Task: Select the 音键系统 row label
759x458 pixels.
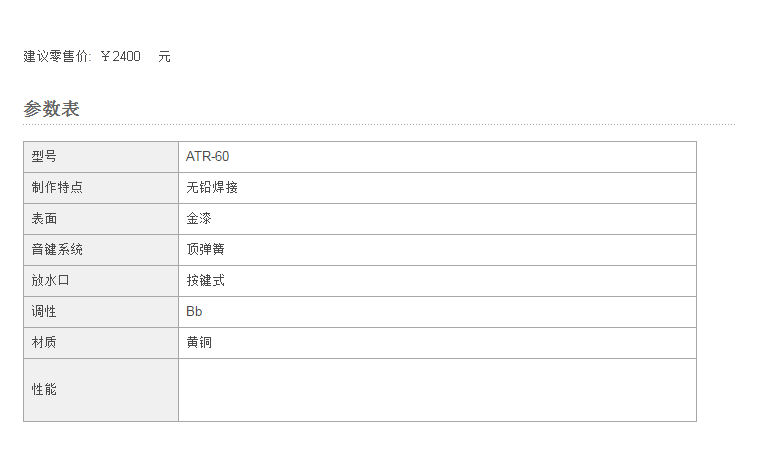Action: click(101, 250)
